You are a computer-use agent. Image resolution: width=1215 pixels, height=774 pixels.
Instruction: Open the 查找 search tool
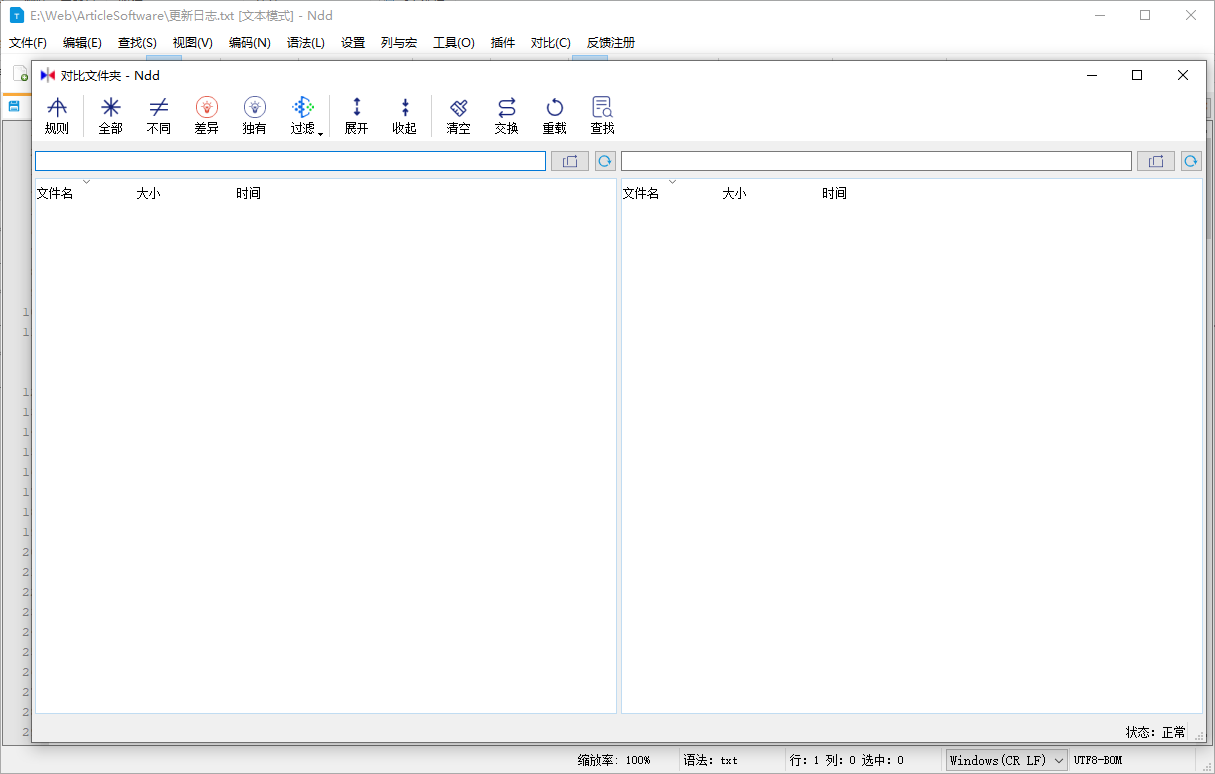pos(602,115)
